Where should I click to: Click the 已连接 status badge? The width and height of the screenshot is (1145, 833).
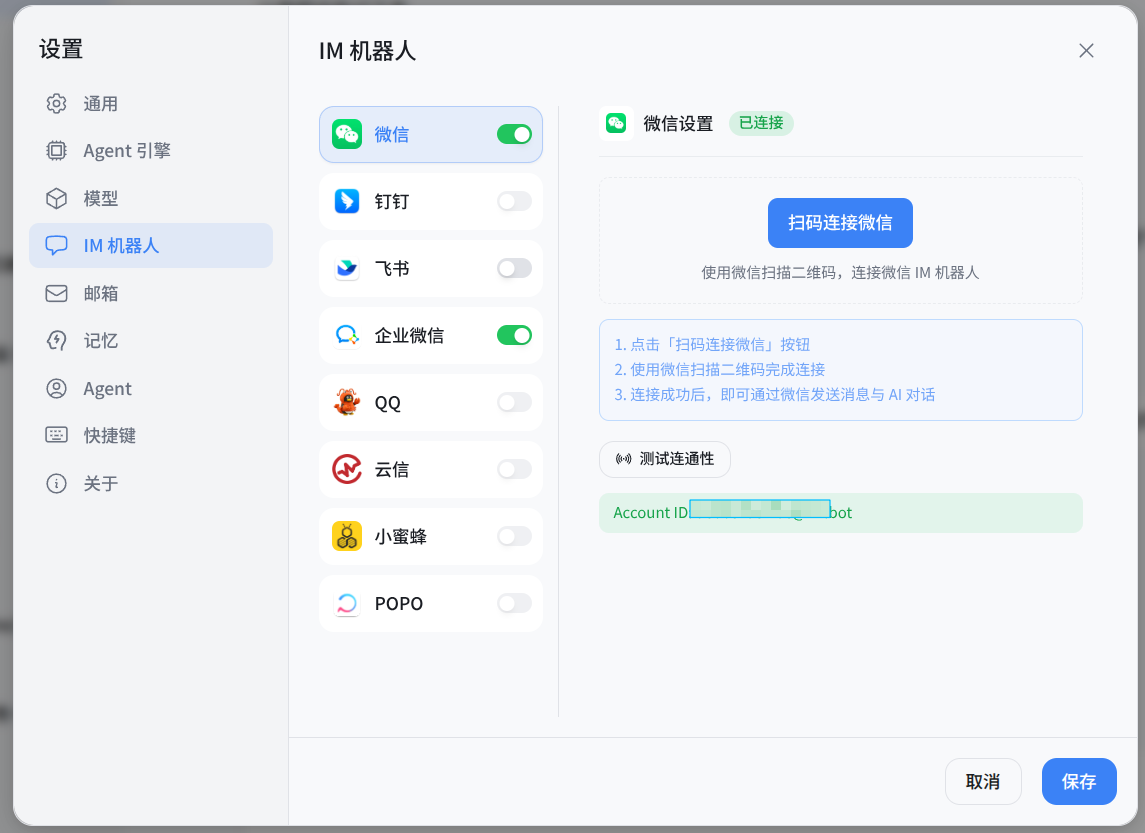pyautogui.click(x=761, y=123)
